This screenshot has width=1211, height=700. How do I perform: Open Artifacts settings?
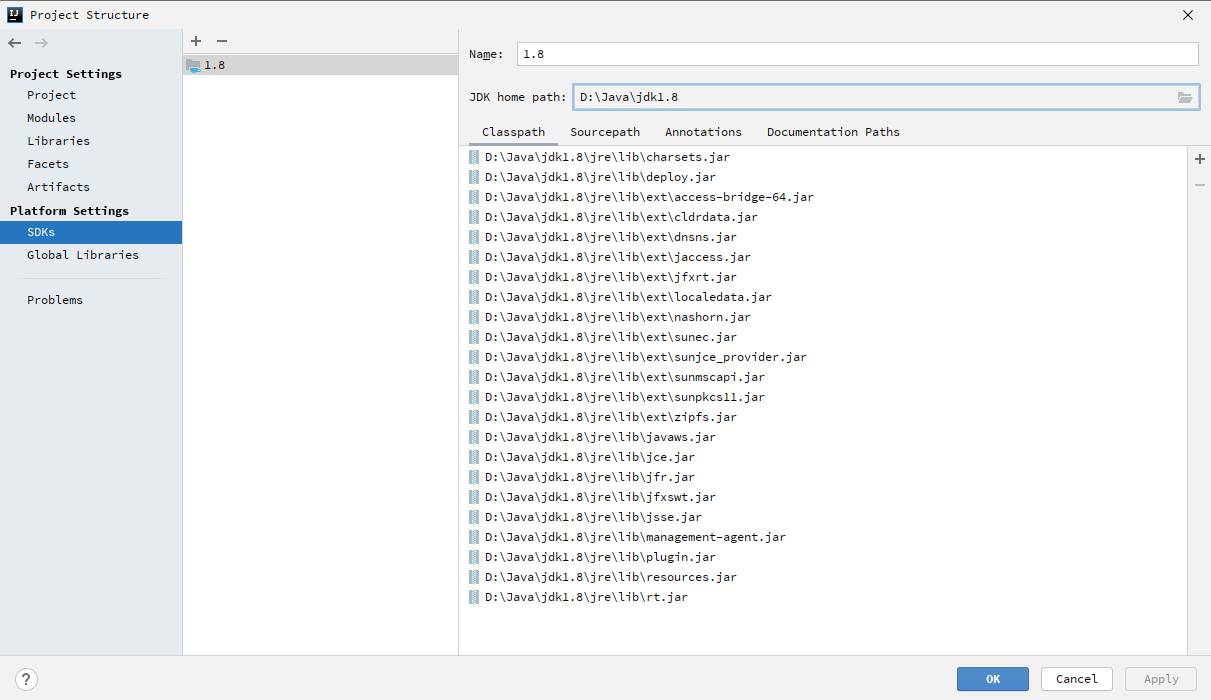point(59,187)
